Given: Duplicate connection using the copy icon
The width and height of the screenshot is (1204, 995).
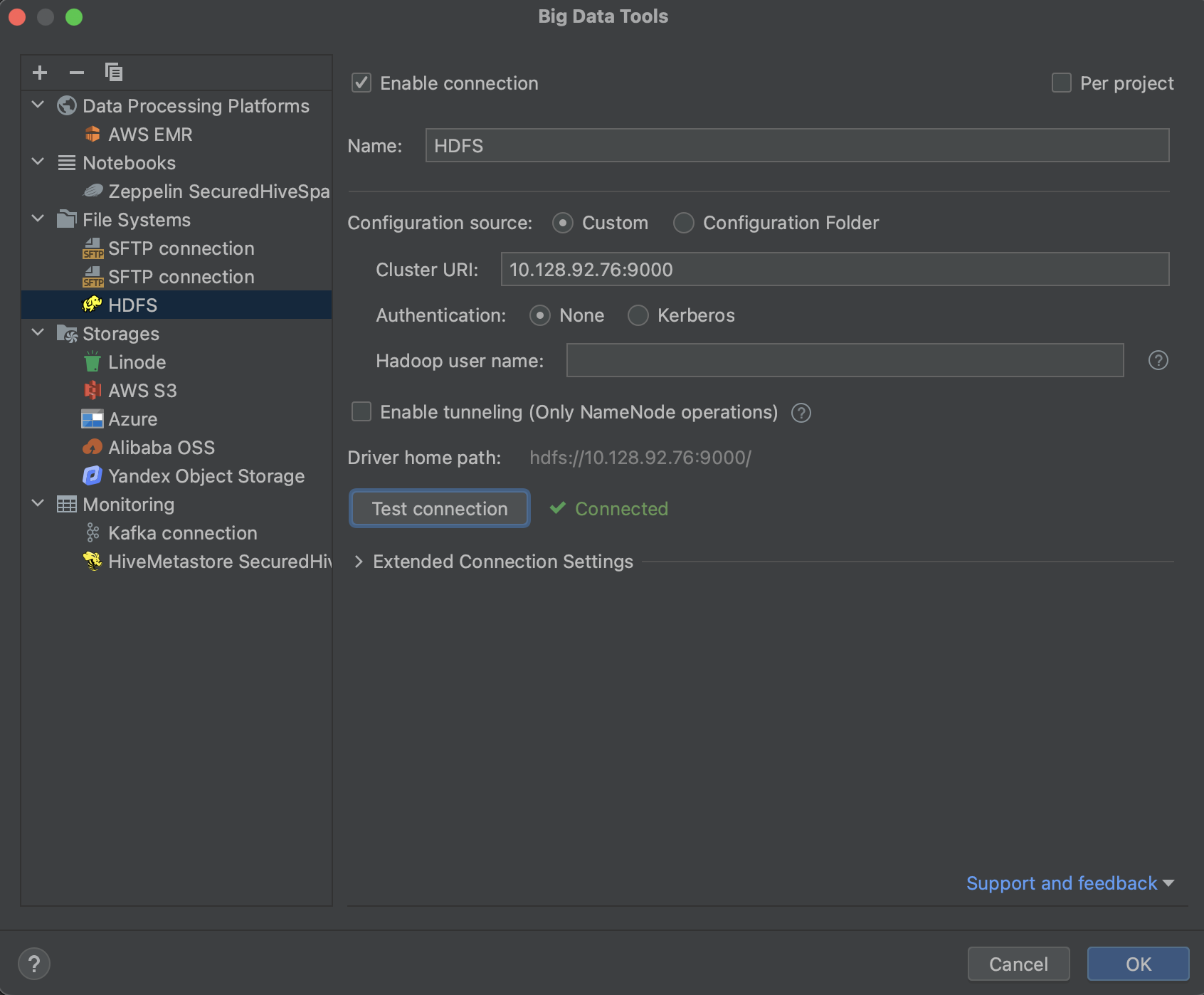Looking at the screenshot, I should click(x=112, y=72).
